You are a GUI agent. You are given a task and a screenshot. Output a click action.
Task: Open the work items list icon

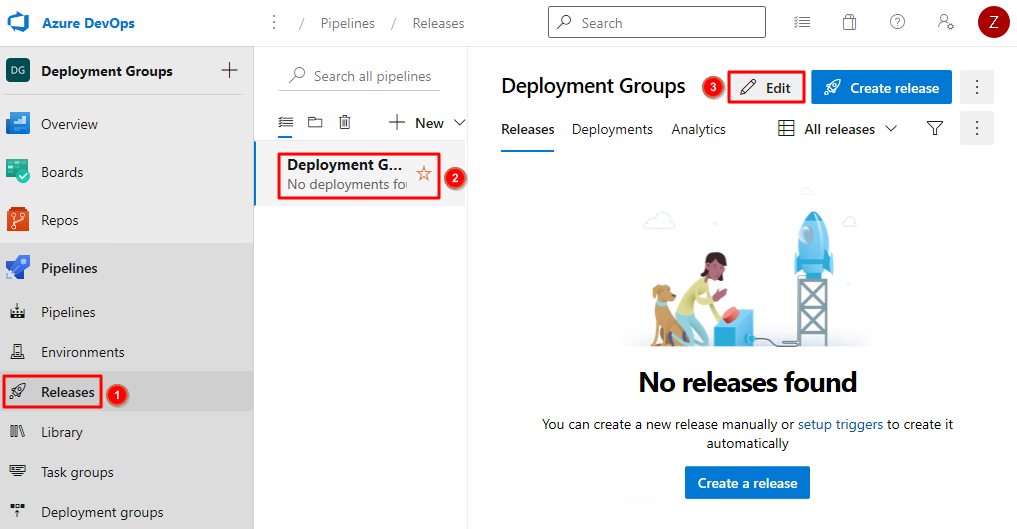[x=802, y=22]
